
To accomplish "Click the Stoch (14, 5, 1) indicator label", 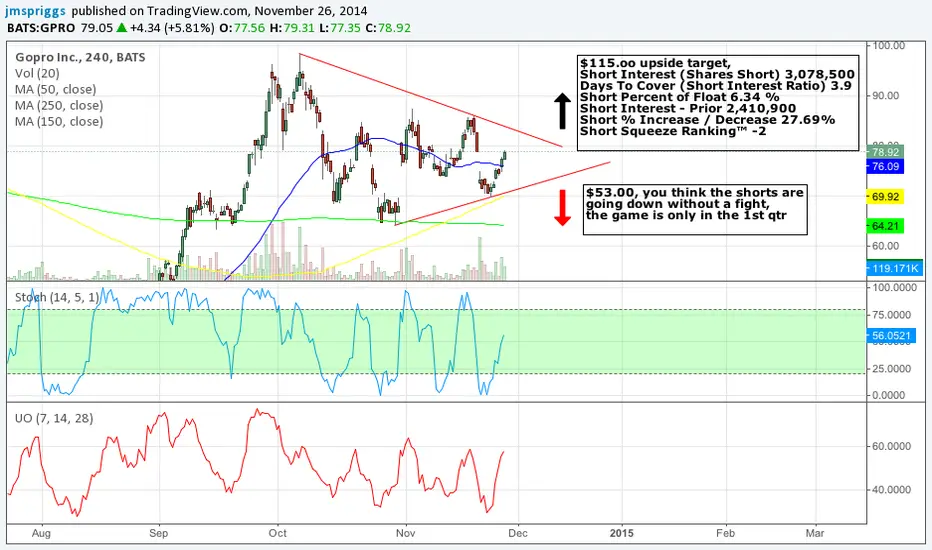I will (57, 297).
